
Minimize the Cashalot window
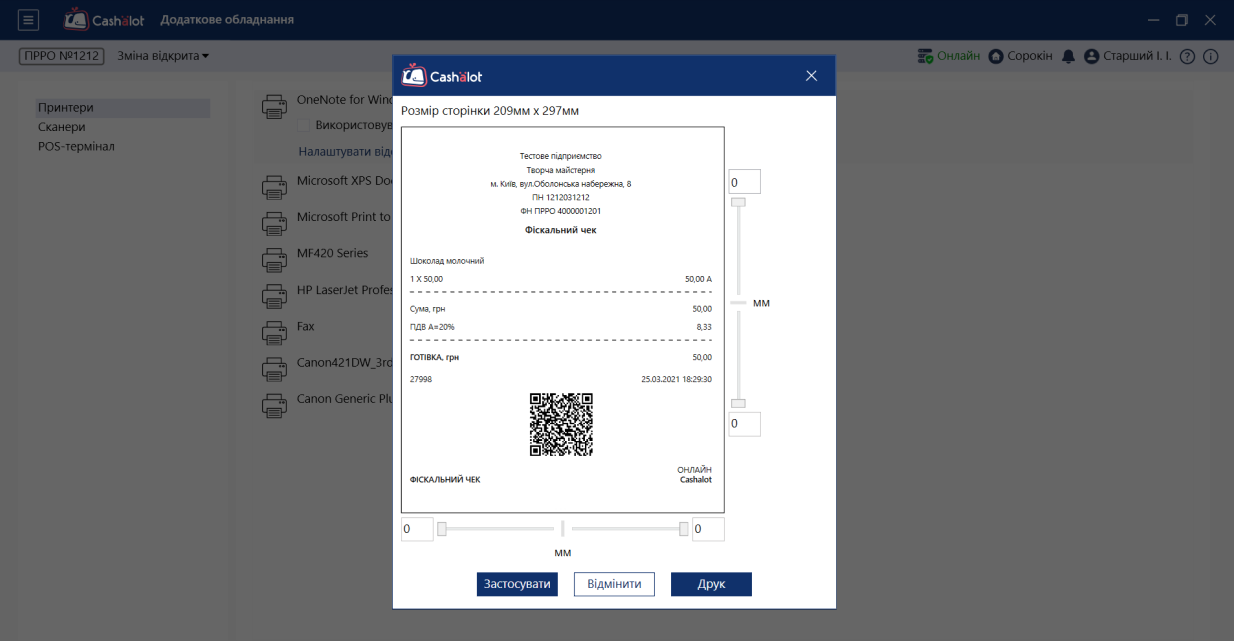[x=1154, y=20]
